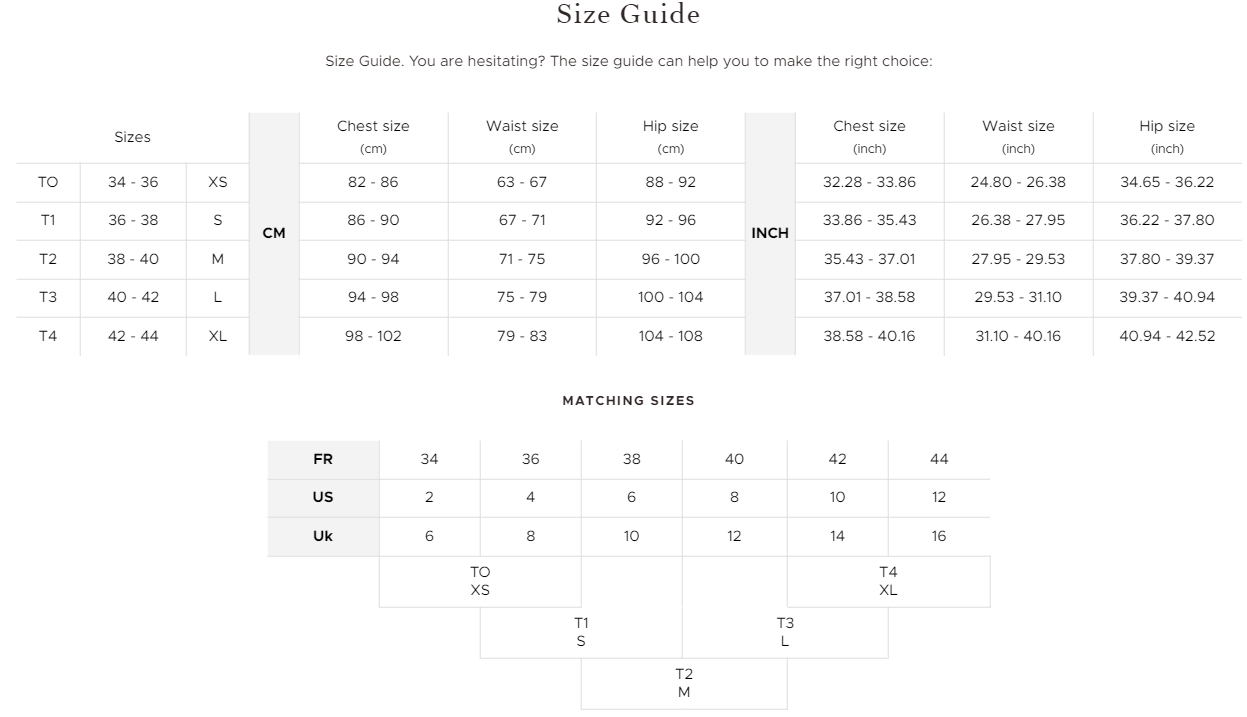The height and width of the screenshot is (717, 1247).
Task: Click the 31.10 - 40.16 waist cell
Action: [1018, 336]
